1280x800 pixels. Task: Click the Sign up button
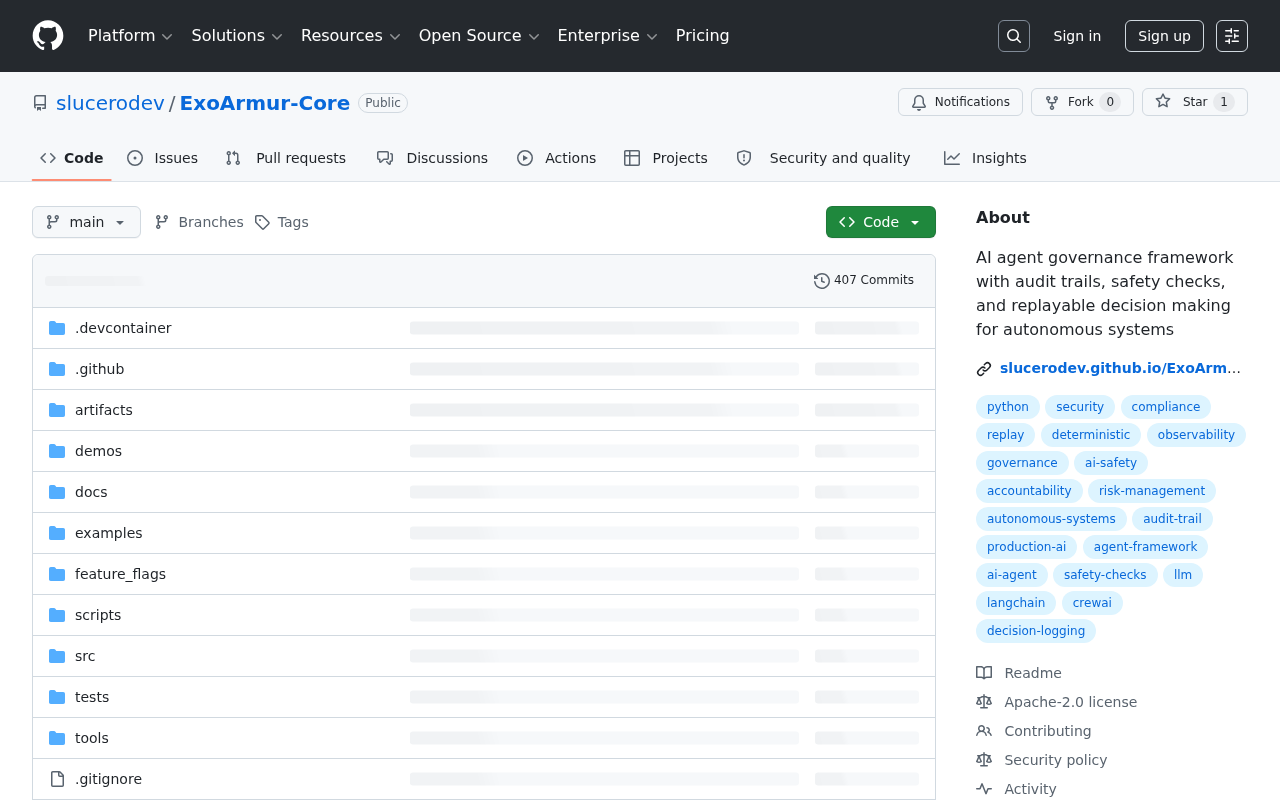pos(1164,36)
